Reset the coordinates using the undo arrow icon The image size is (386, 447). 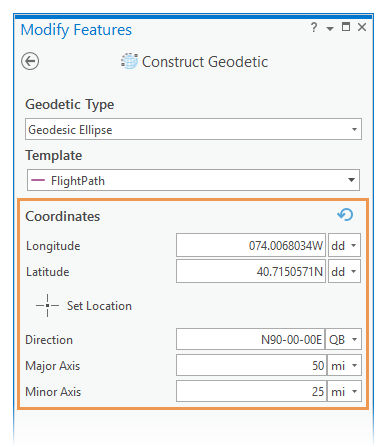[x=345, y=215]
